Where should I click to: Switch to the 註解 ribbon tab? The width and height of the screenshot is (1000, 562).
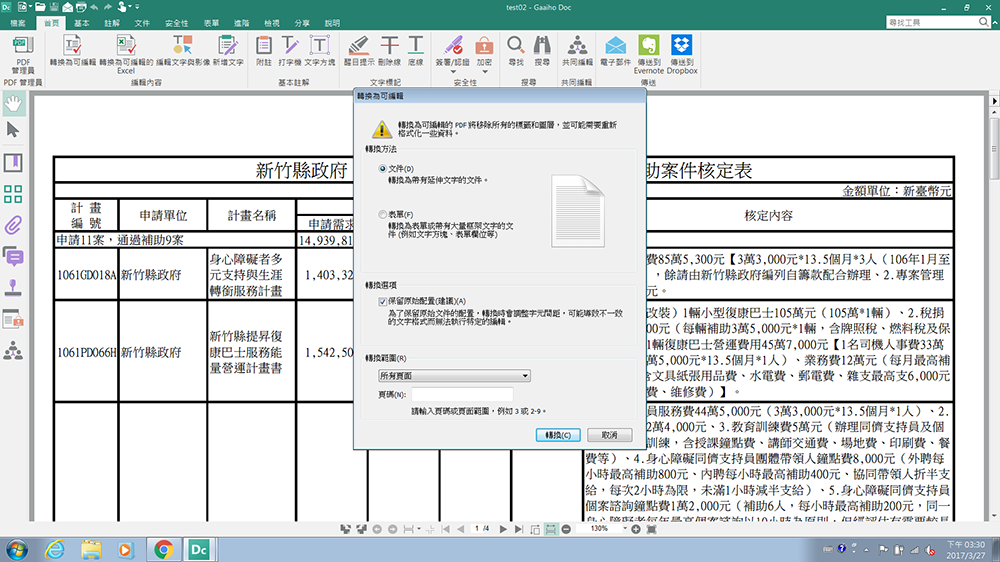click(x=112, y=22)
